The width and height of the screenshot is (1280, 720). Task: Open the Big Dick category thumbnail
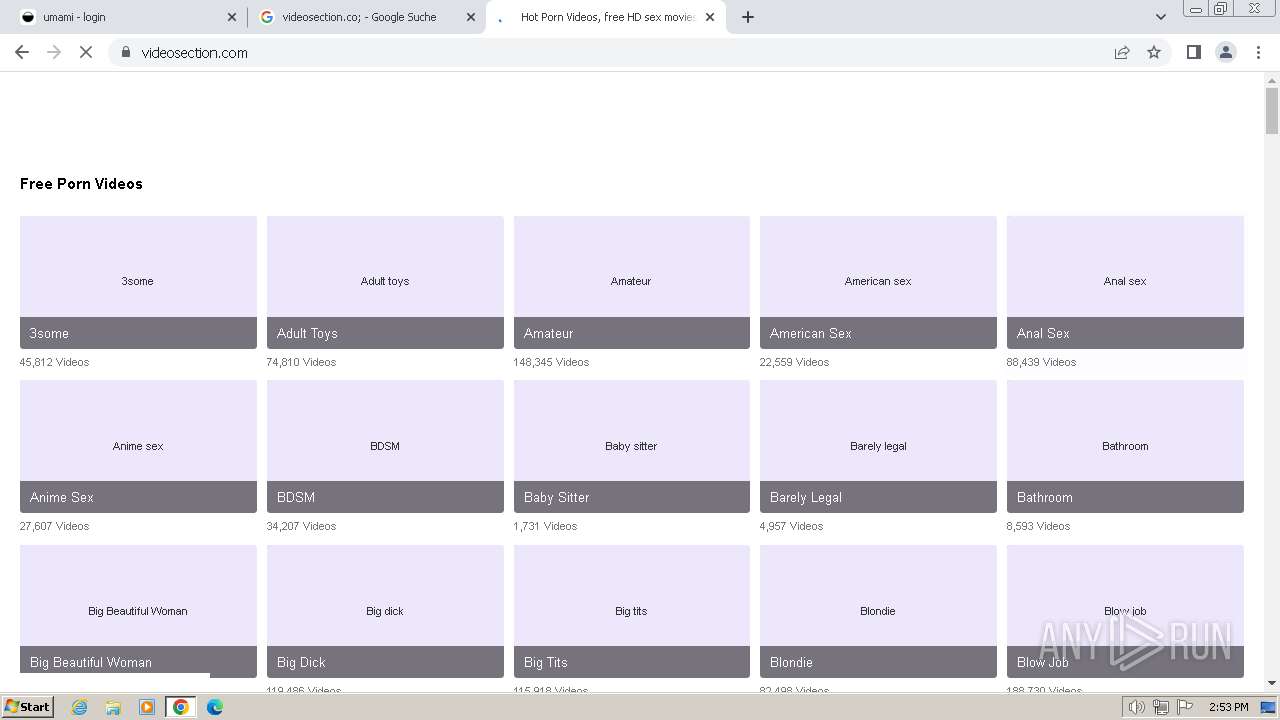(x=385, y=611)
